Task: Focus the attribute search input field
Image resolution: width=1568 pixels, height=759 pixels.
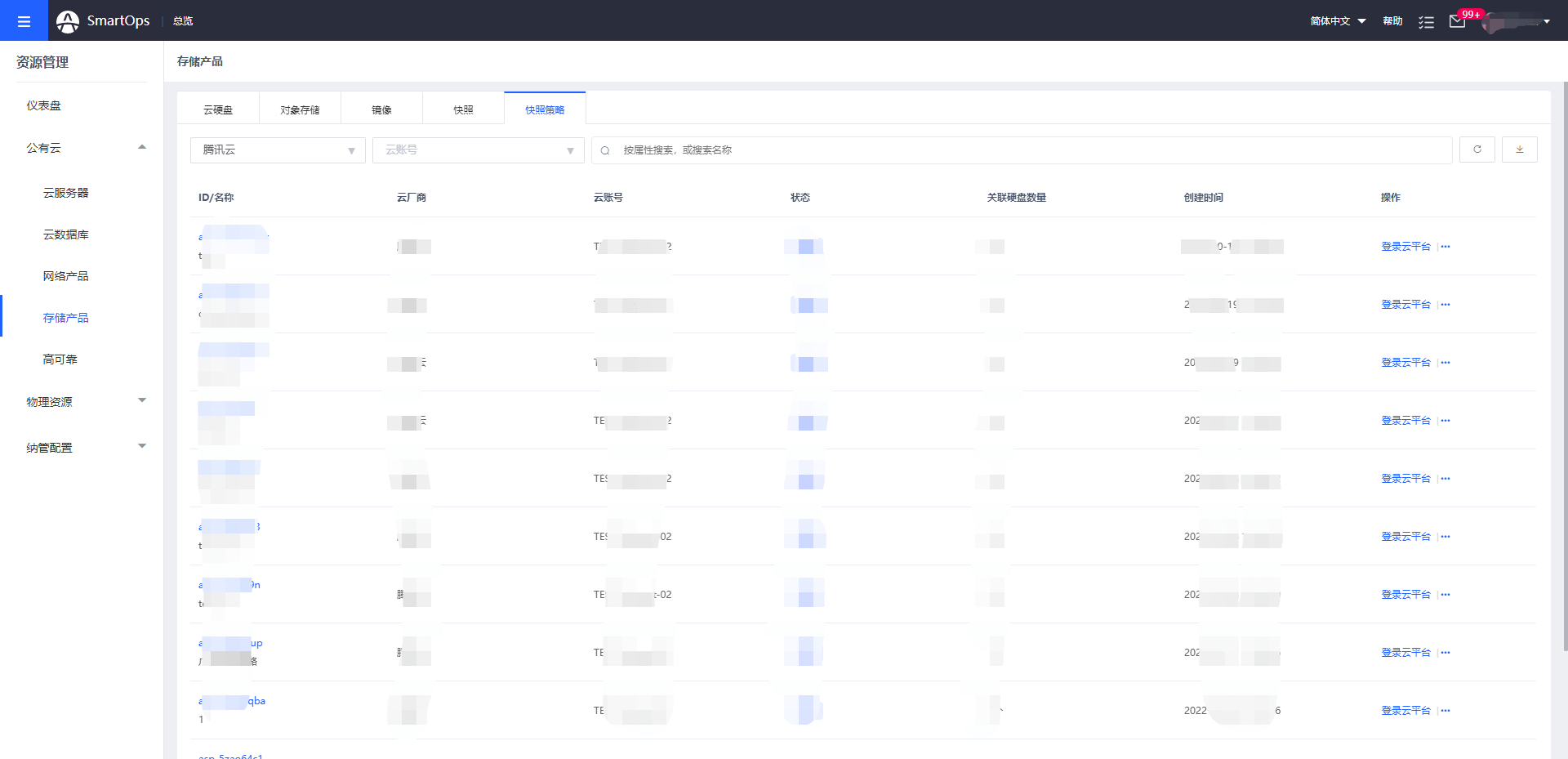Action: pyautogui.click(x=1022, y=150)
